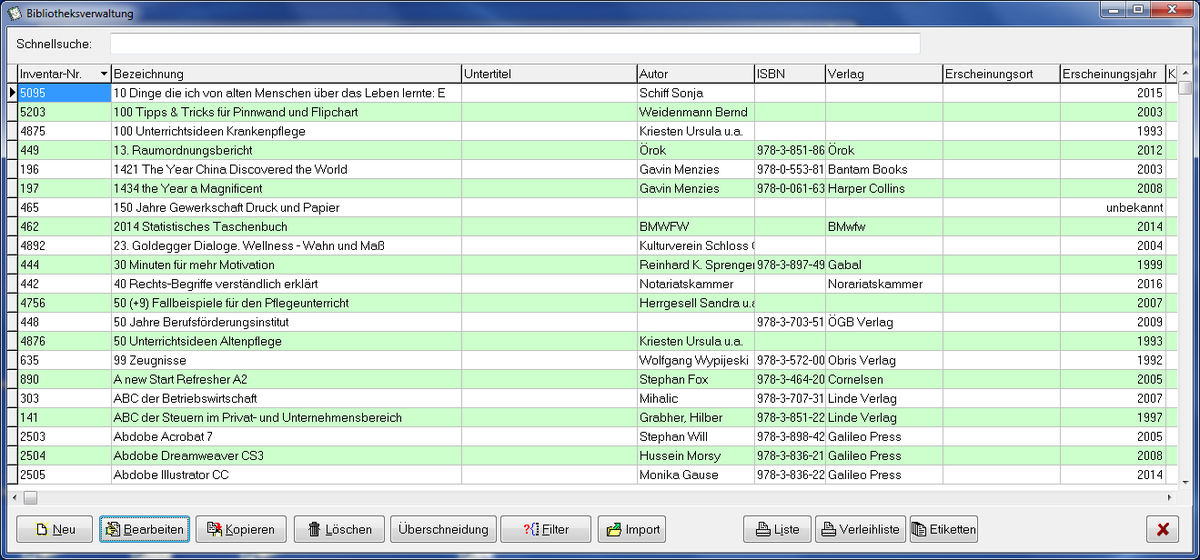Click the Kopieren button
The width and height of the screenshot is (1200, 560).
click(x=241, y=529)
